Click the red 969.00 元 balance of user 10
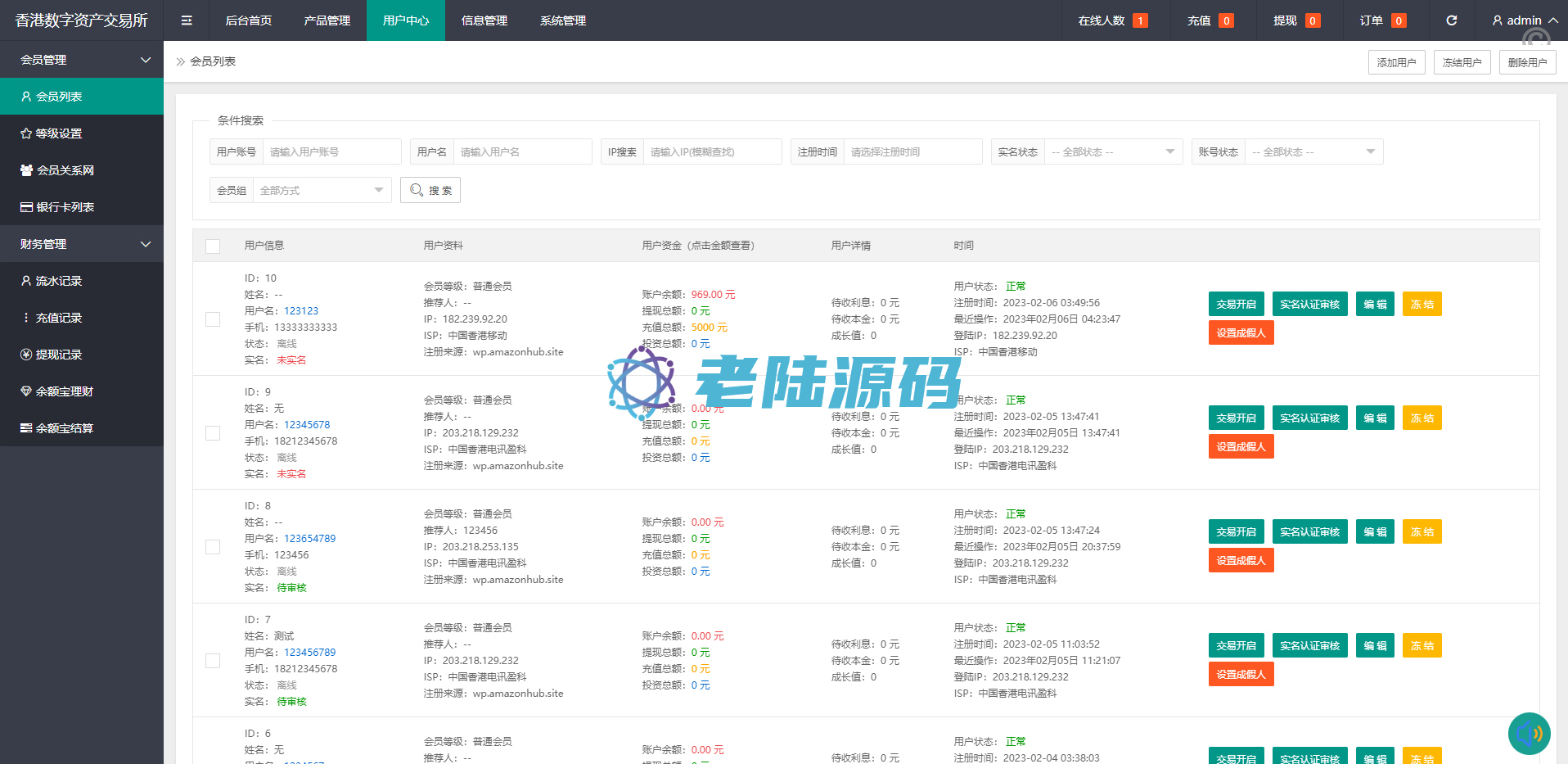The image size is (1568, 764). (x=713, y=295)
